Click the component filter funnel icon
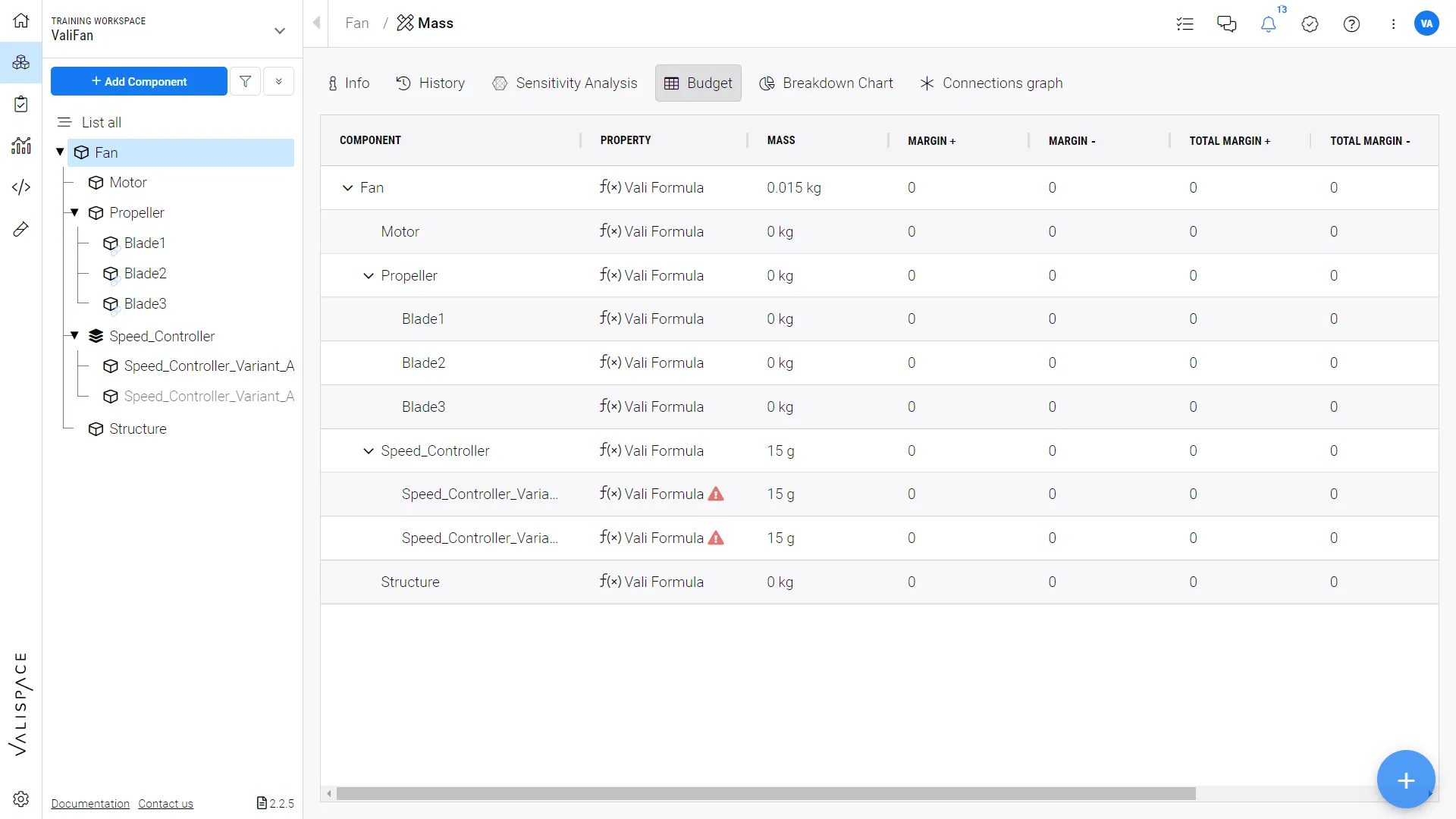 245,81
